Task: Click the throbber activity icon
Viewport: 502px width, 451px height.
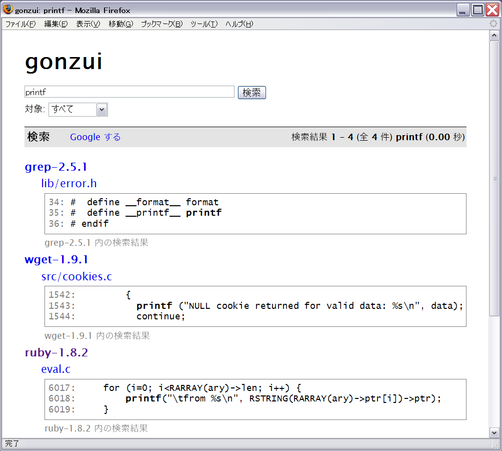Action: point(493,24)
